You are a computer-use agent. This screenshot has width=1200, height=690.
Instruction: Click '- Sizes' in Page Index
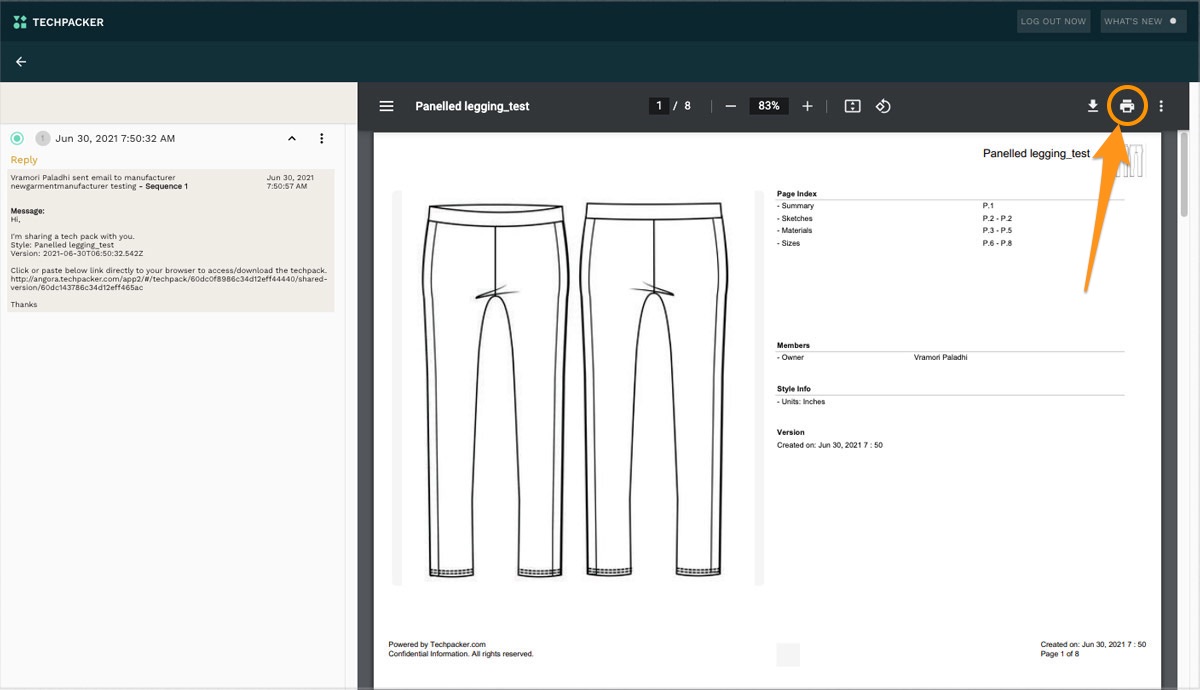click(789, 243)
